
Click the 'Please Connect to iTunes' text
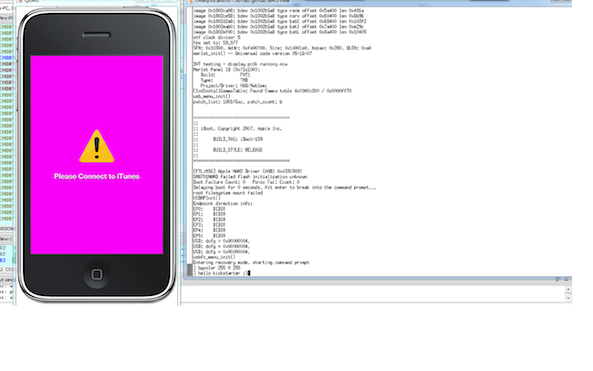97,176
